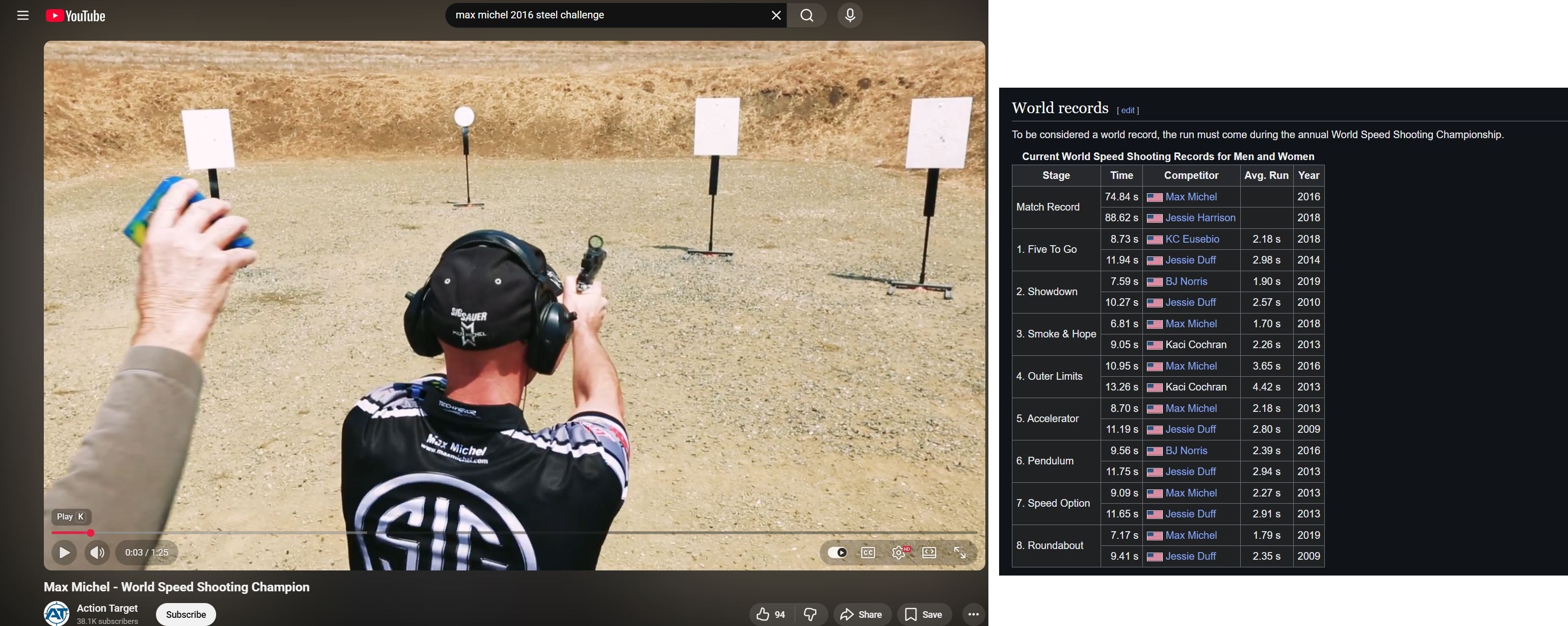Turn on closed captions
Image resolution: width=1568 pixels, height=626 pixels.
868,552
